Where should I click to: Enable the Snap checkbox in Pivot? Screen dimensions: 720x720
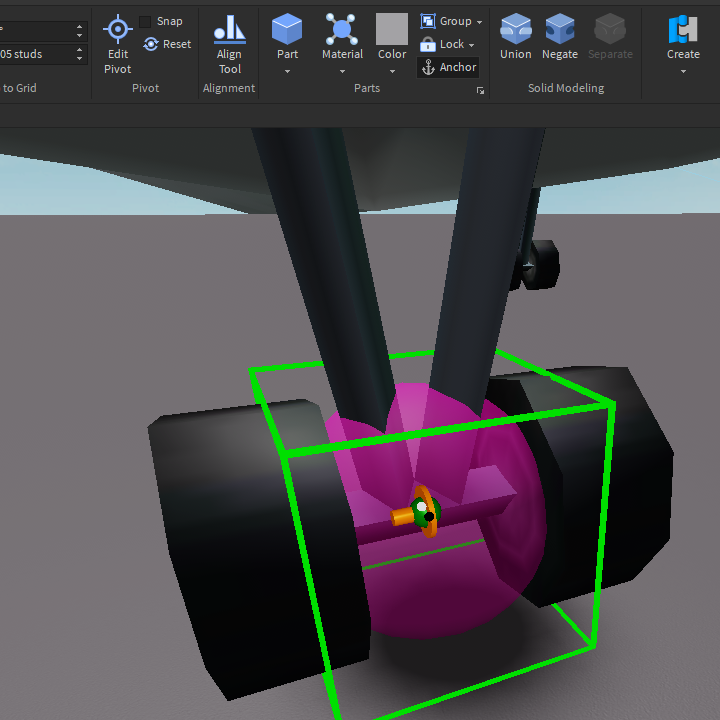(146, 21)
